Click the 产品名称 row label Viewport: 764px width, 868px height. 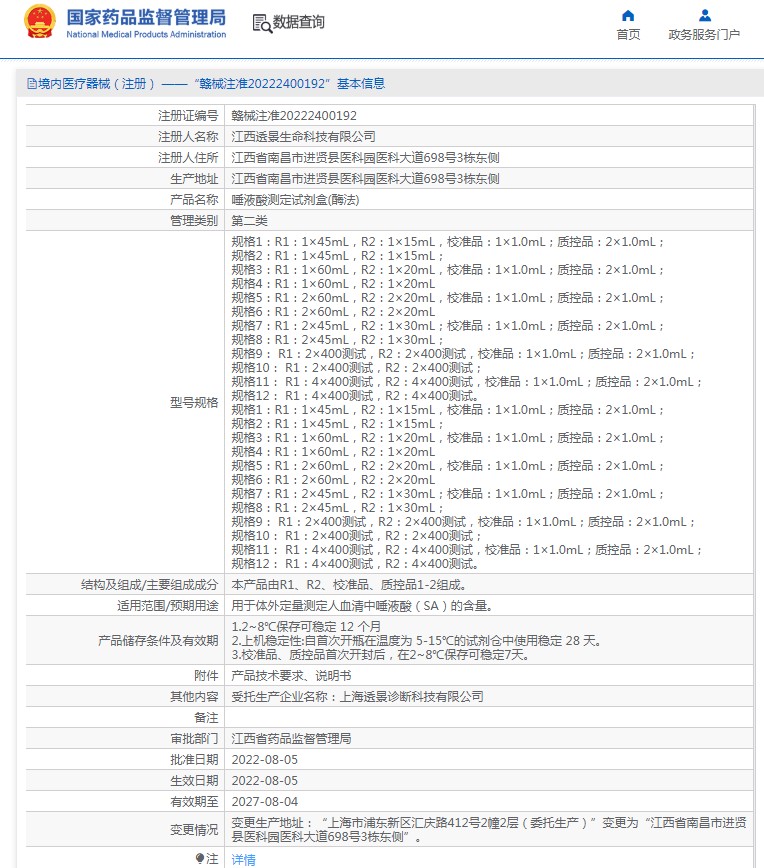click(x=194, y=200)
